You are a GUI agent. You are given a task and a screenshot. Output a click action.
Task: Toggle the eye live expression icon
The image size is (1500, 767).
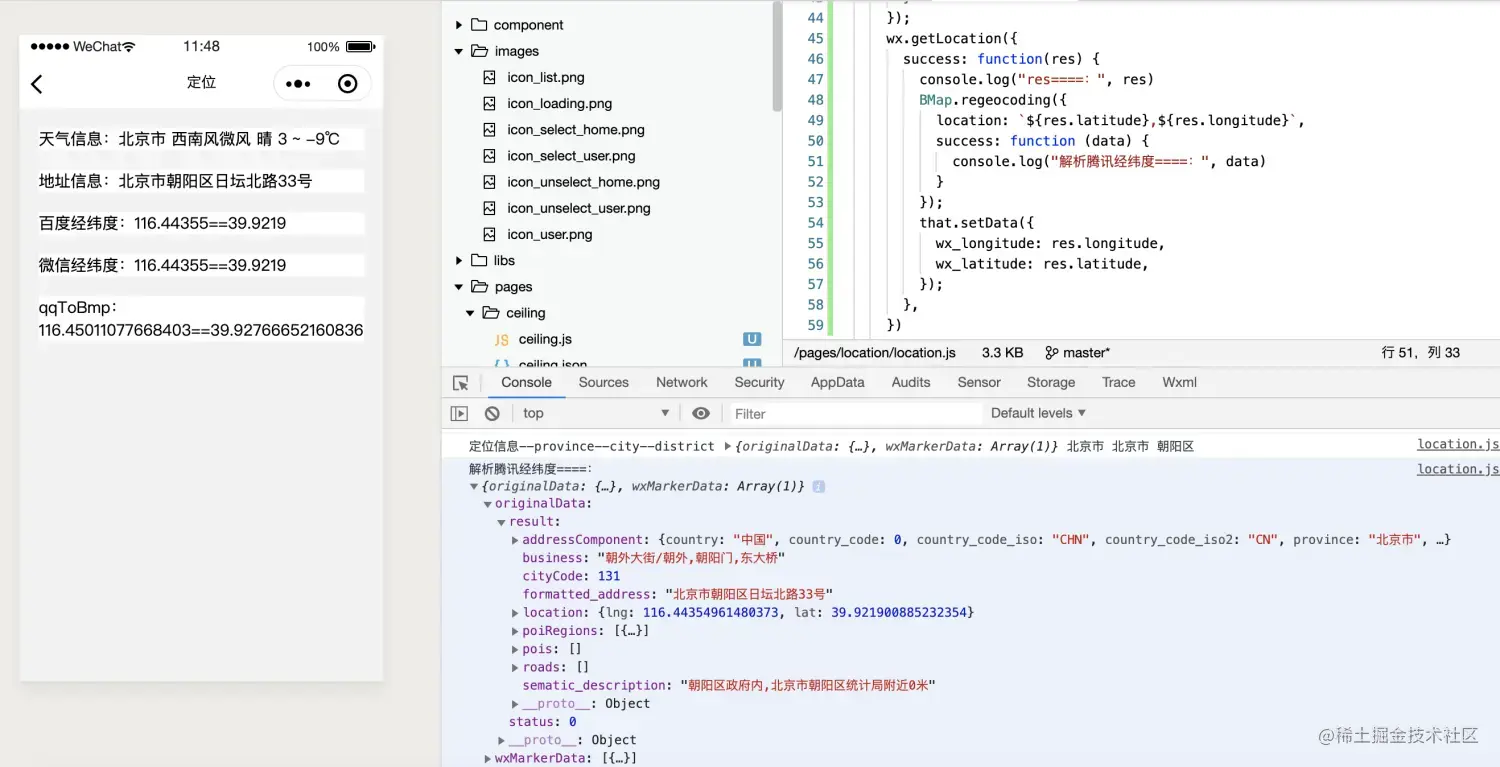(701, 413)
